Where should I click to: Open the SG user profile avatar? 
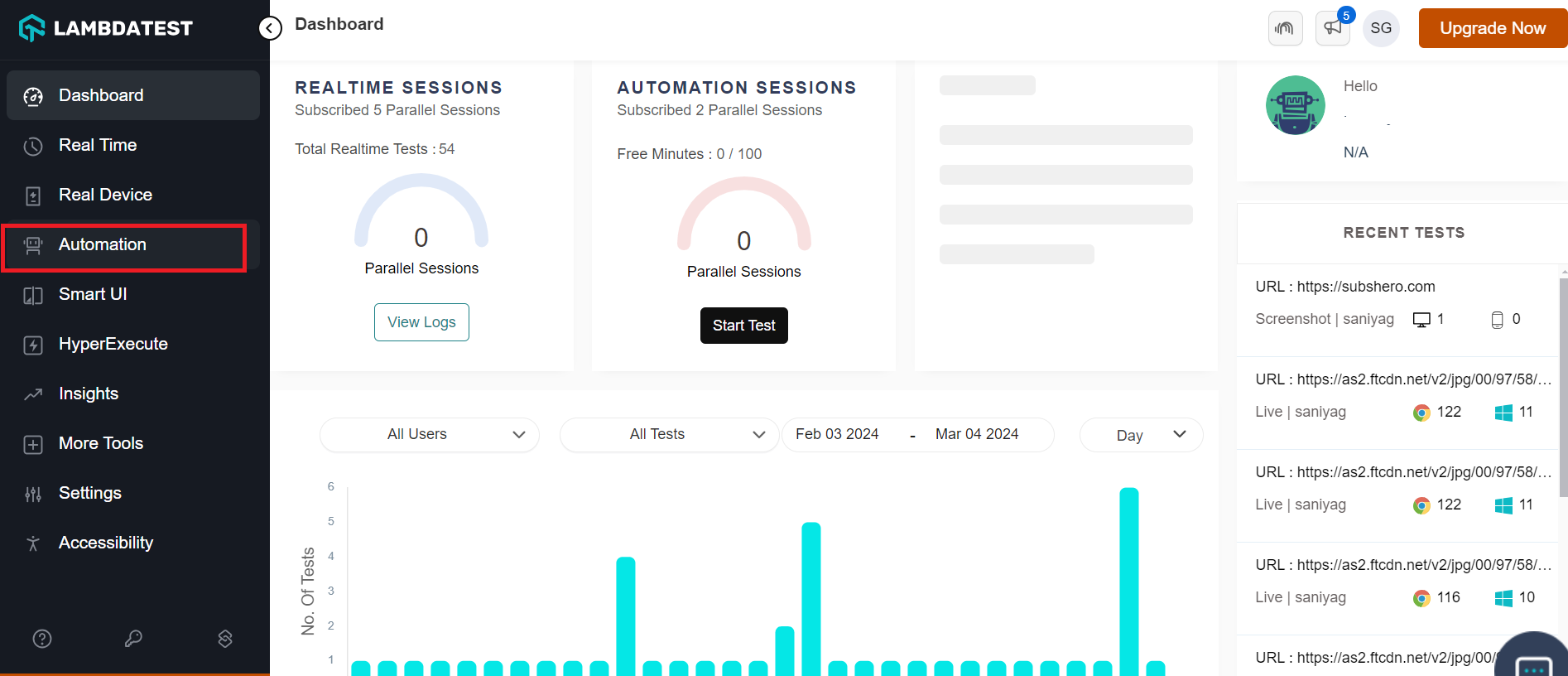[1381, 28]
